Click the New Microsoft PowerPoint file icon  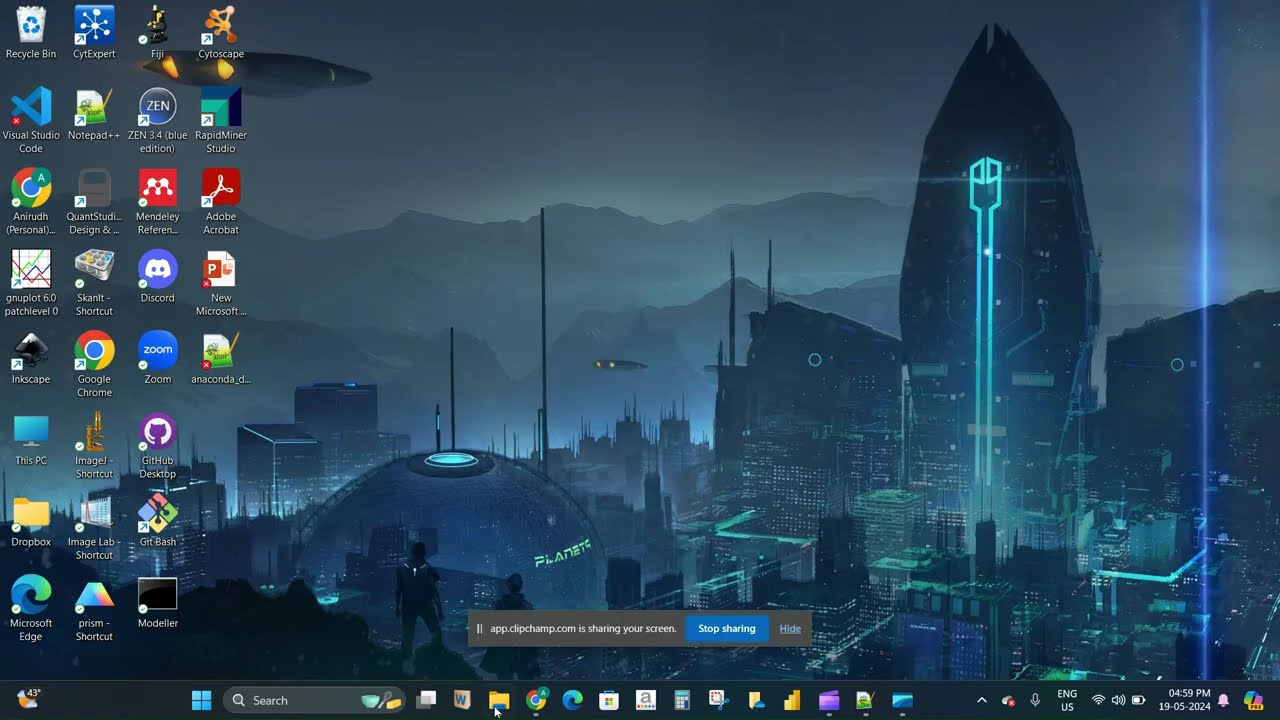221,283
